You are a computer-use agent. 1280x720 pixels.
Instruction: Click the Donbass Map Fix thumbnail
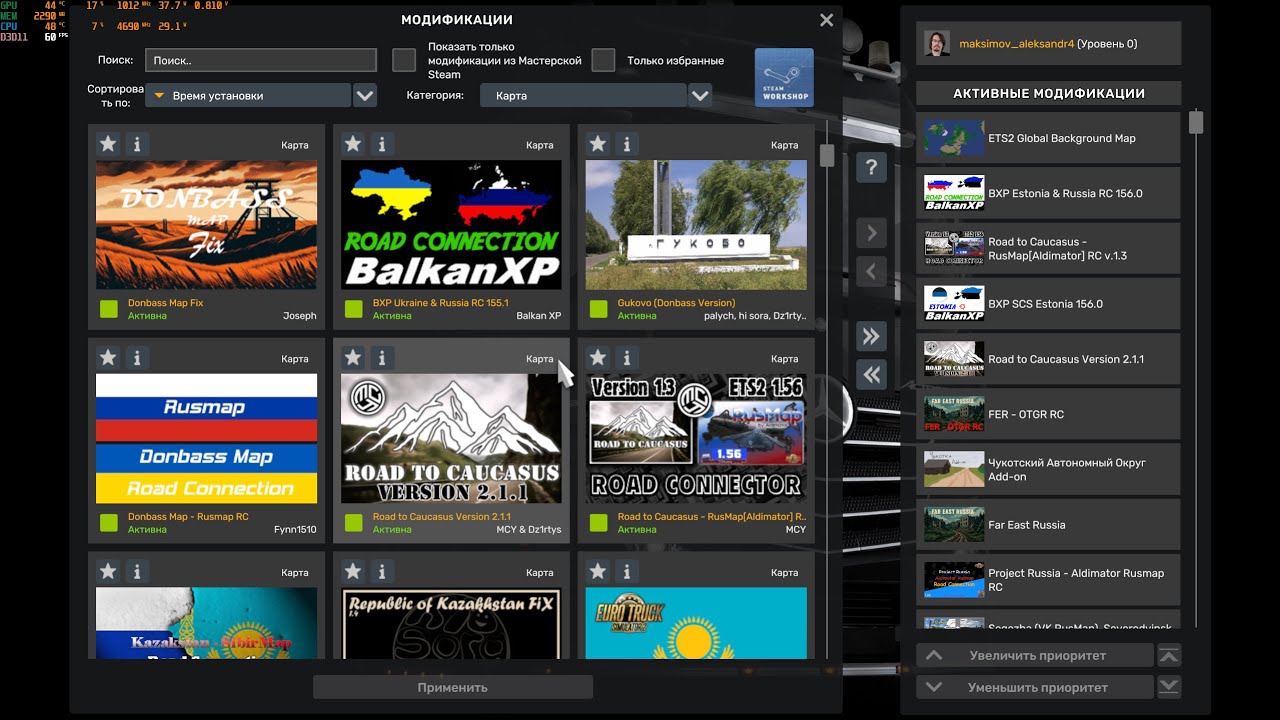point(206,225)
